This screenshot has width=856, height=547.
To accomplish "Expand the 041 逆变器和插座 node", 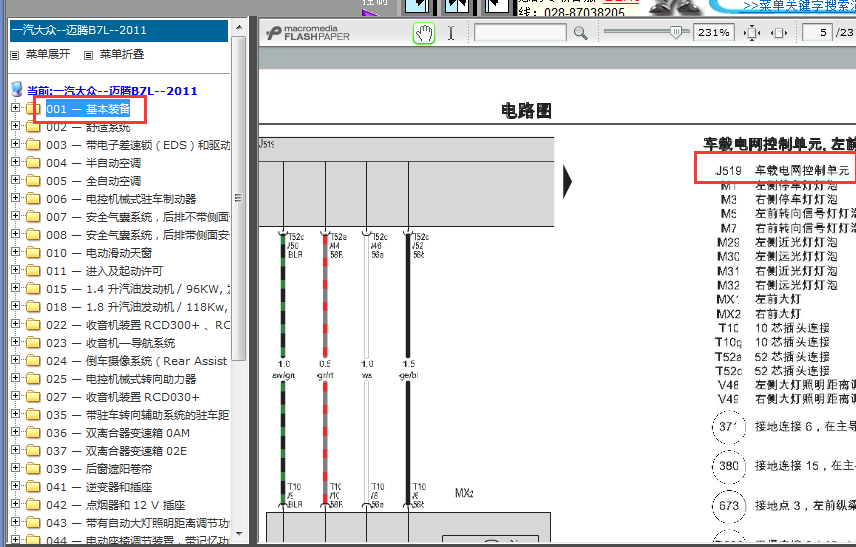I will tap(15, 486).
